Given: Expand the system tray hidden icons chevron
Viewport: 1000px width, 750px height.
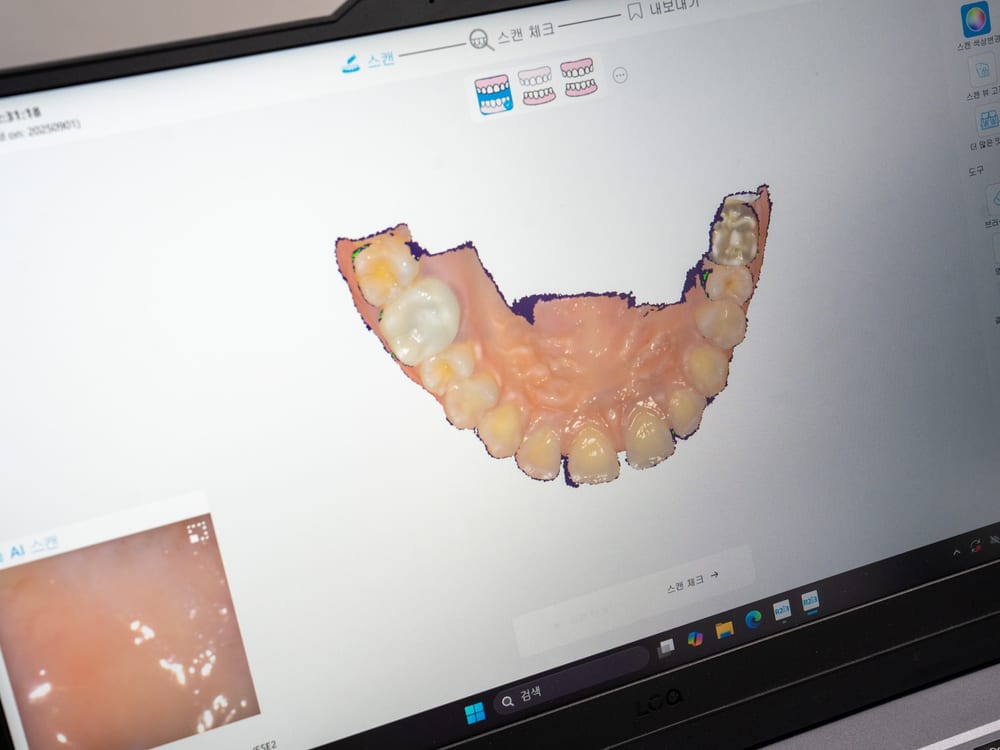Looking at the screenshot, I should 956,552.
